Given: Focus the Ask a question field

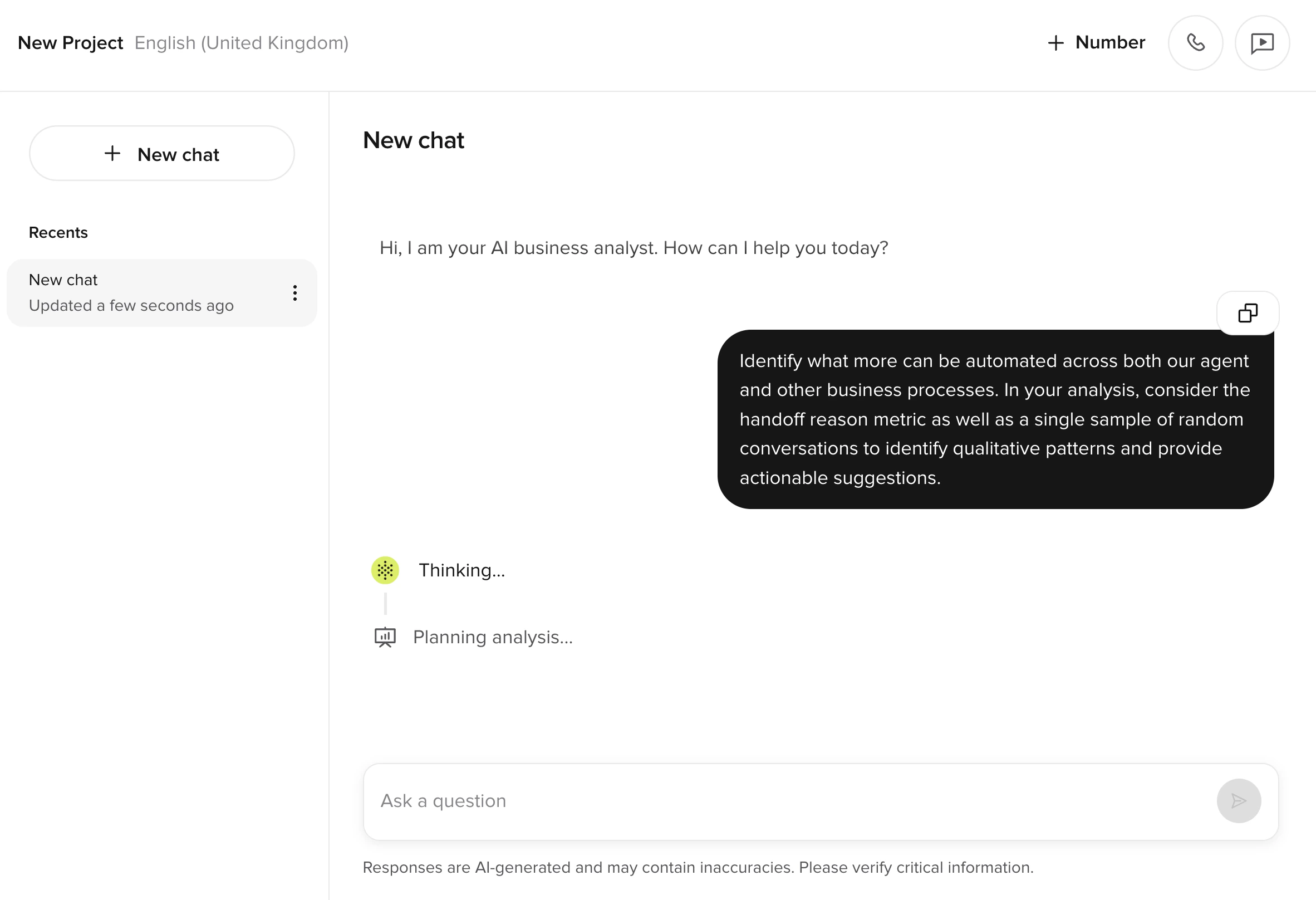Looking at the screenshot, I should [x=787, y=800].
